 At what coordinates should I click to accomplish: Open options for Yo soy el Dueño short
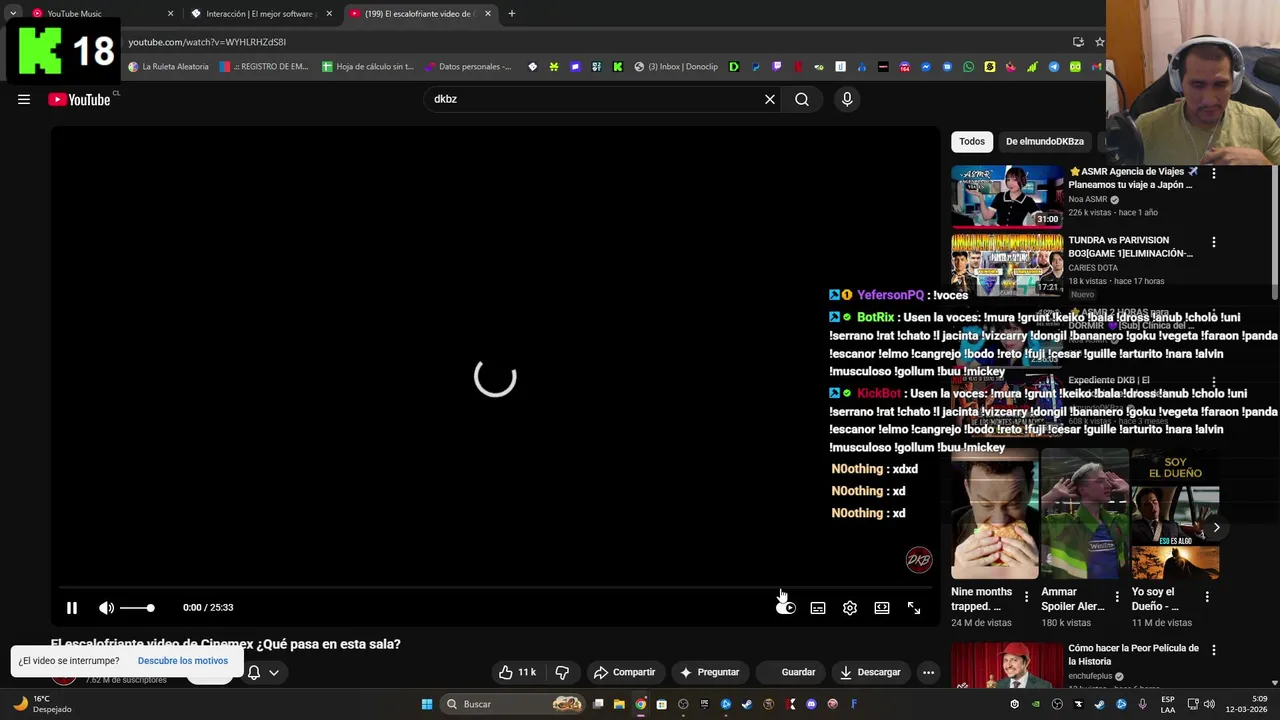click(x=1207, y=597)
